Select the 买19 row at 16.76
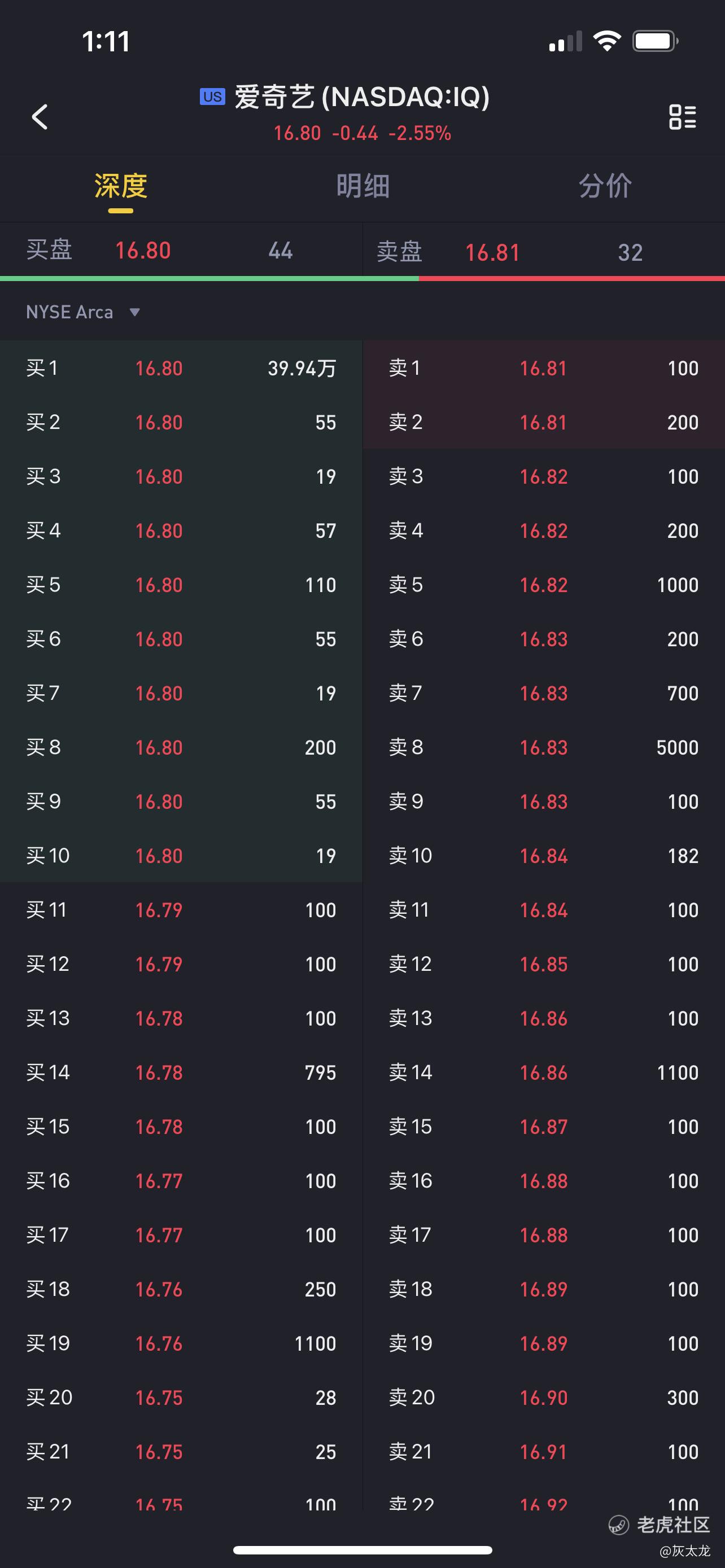The width and height of the screenshot is (725, 1568). (x=181, y=1343)
